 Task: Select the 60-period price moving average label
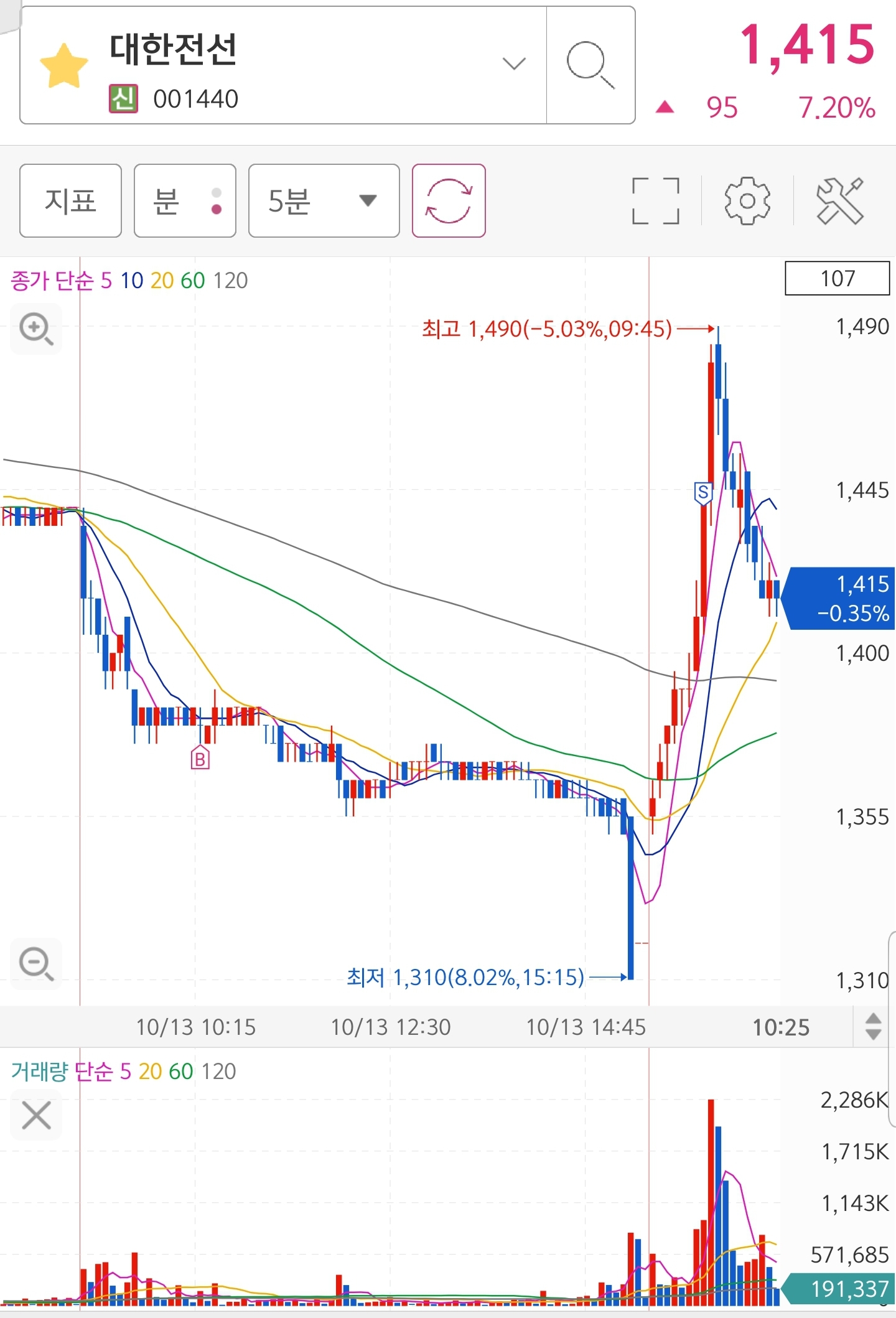[193, 281]
